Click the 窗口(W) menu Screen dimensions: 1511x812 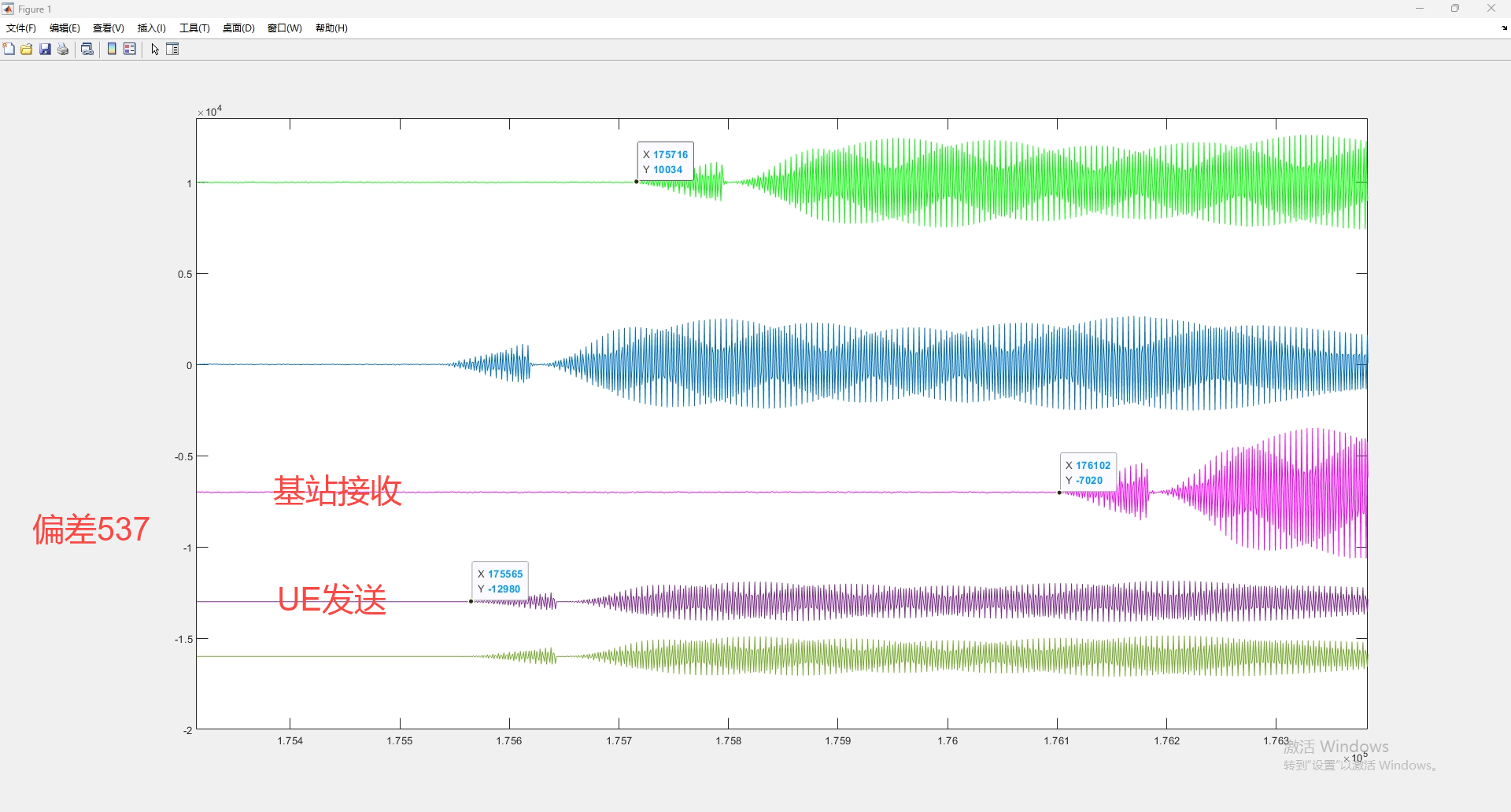coord(284,28)
